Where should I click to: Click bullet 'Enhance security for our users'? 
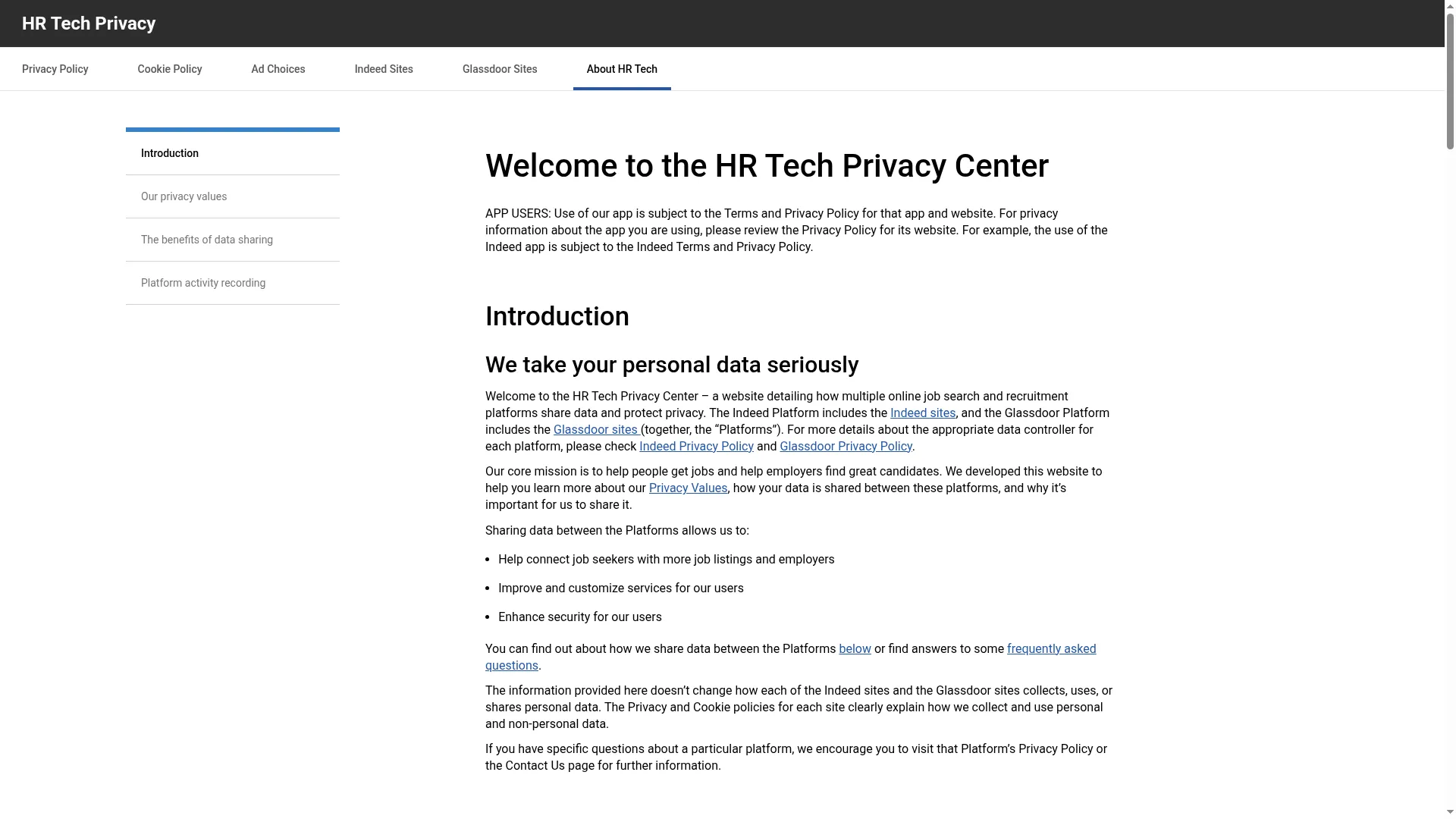tap(579, 617)
